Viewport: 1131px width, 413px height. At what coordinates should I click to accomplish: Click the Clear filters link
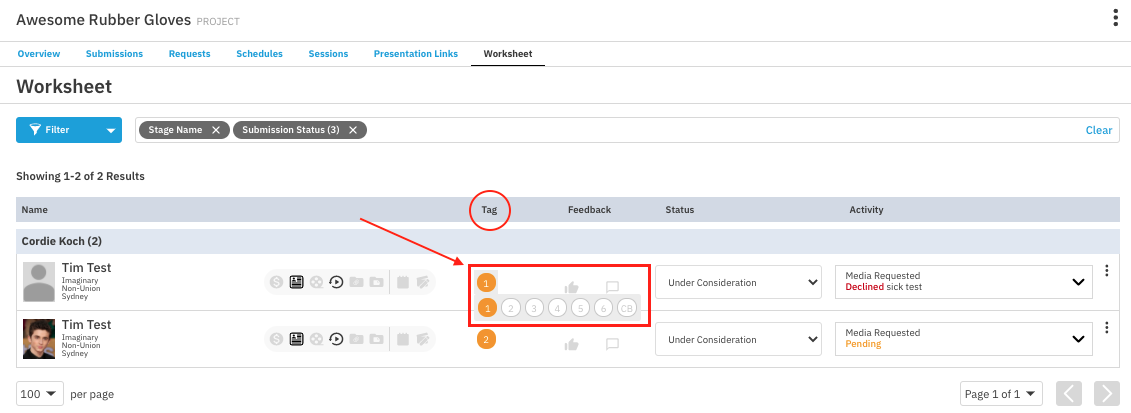tap(1098, 130)
